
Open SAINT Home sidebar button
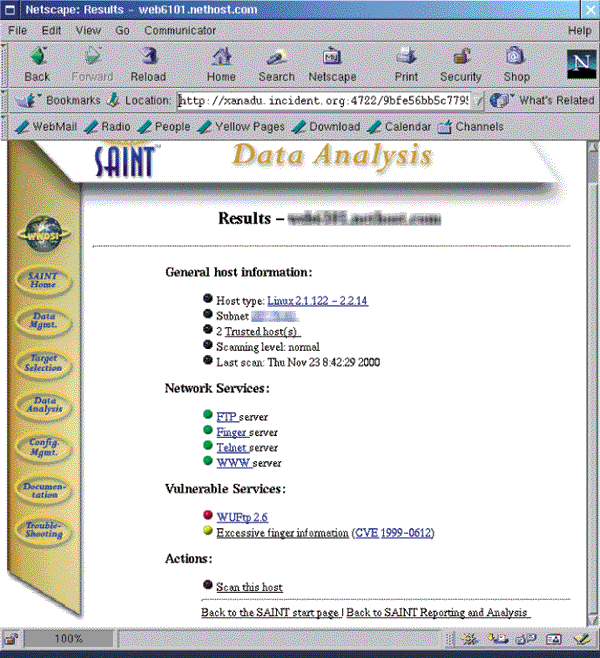click(43, 280)
